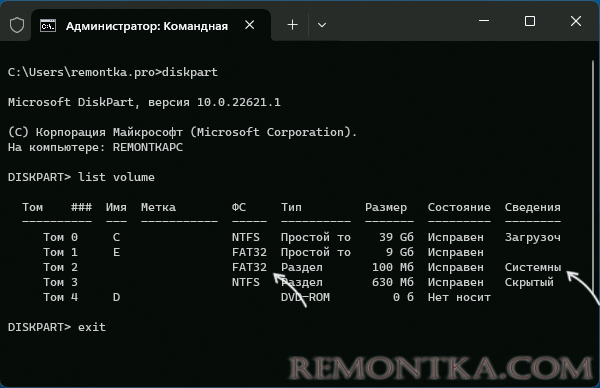This screenshot has width=600, height=388.
Task: Click drive letter C in Том 0 row
Action: pos(116,237)
